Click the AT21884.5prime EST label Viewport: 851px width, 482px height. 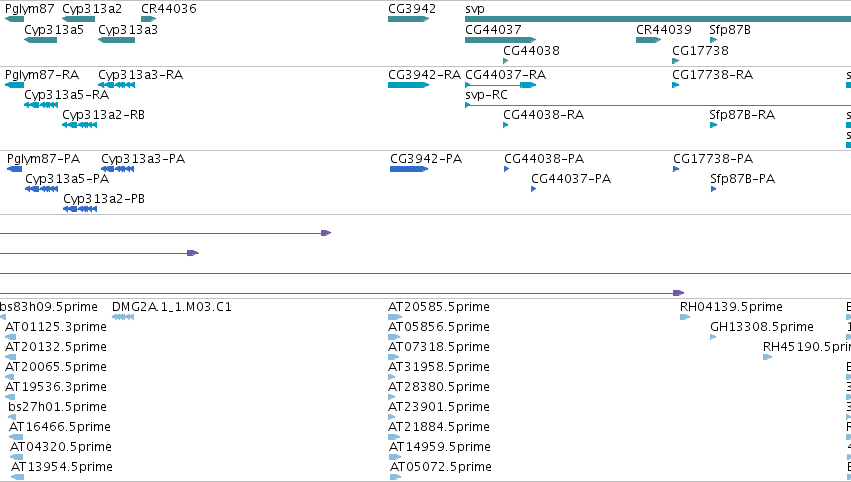pos(439,427)
